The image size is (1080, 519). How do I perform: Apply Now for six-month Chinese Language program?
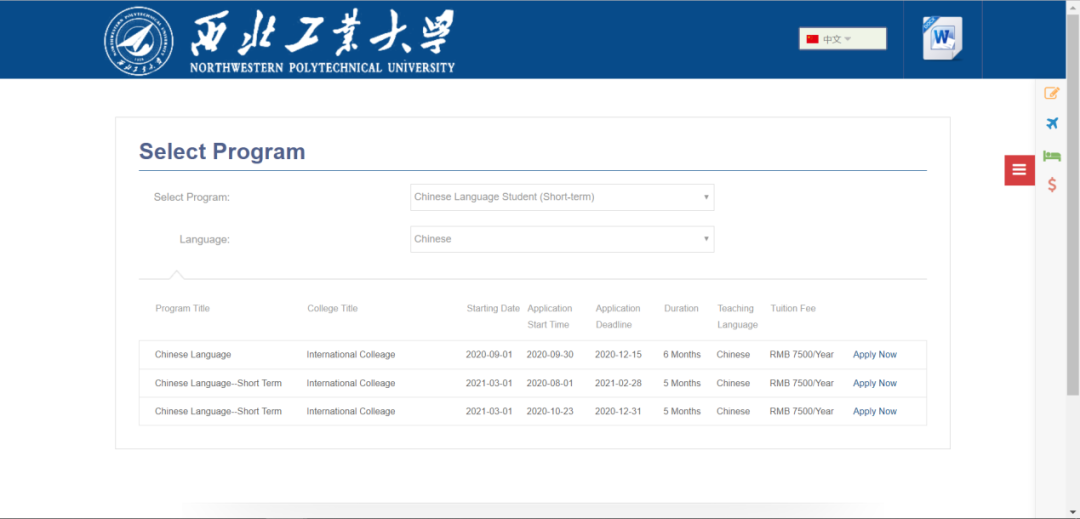875,354
